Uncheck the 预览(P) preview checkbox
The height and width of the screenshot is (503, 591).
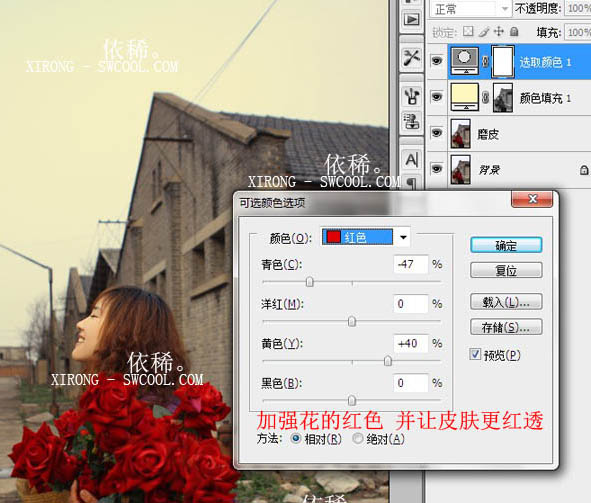coord(475,354)
